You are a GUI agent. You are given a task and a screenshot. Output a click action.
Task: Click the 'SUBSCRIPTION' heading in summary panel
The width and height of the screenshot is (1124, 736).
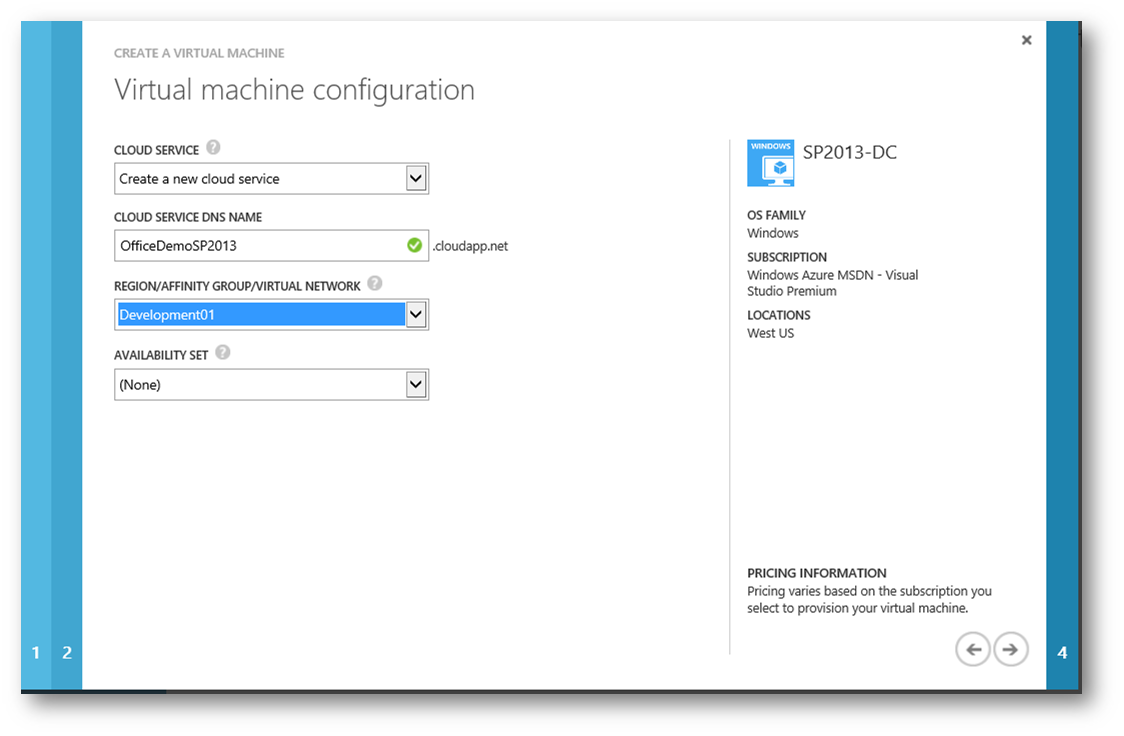787,257
